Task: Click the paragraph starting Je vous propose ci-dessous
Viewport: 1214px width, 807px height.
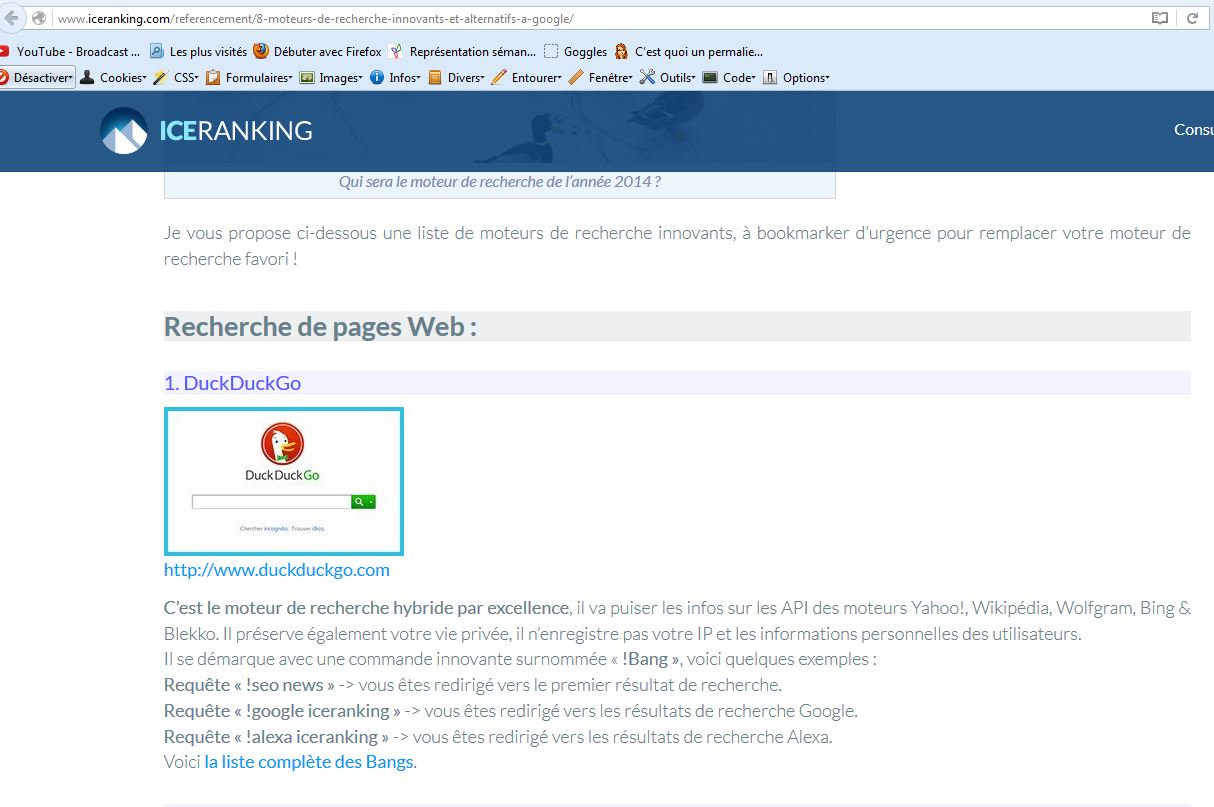Action: tap(677, 246)
